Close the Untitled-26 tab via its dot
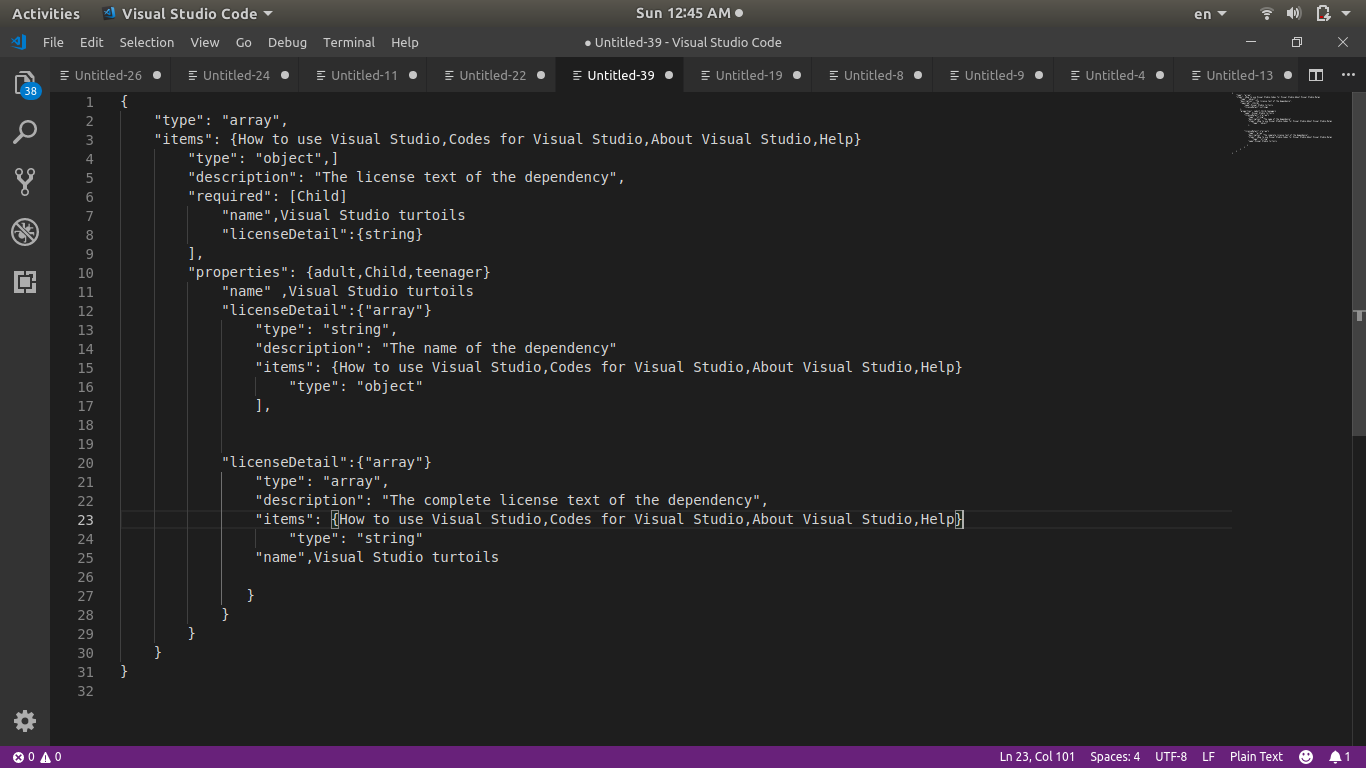This screenshot has width=1366, height=768. [156, 75]
